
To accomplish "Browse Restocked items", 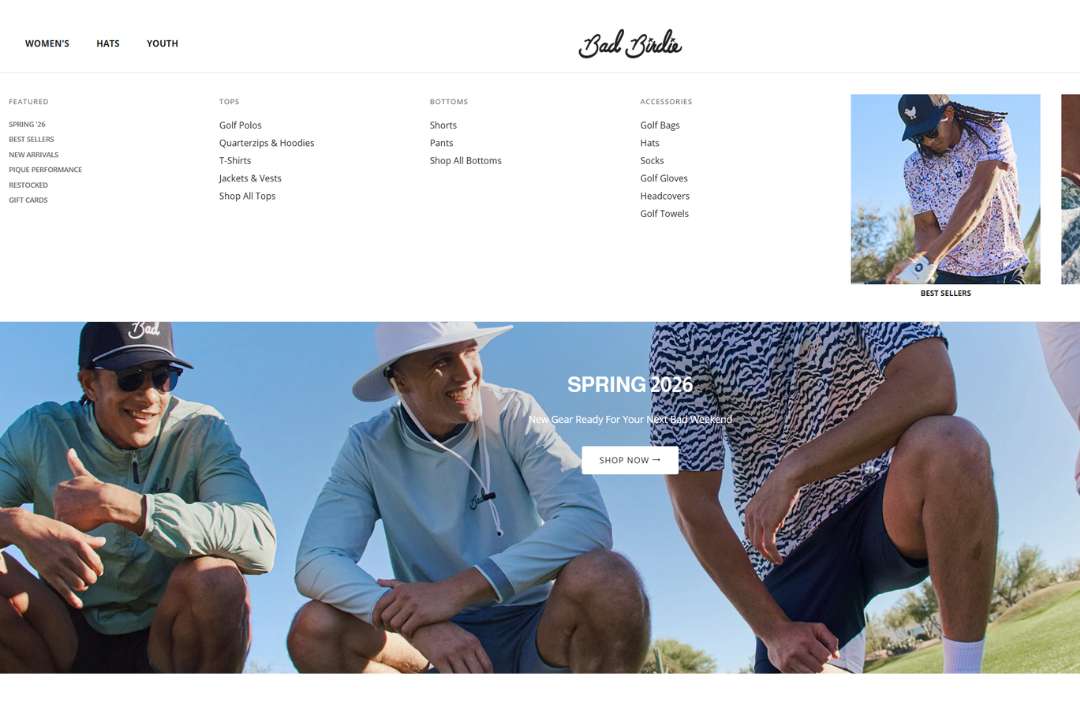I will pyautogui.click(x=28, y=185).
